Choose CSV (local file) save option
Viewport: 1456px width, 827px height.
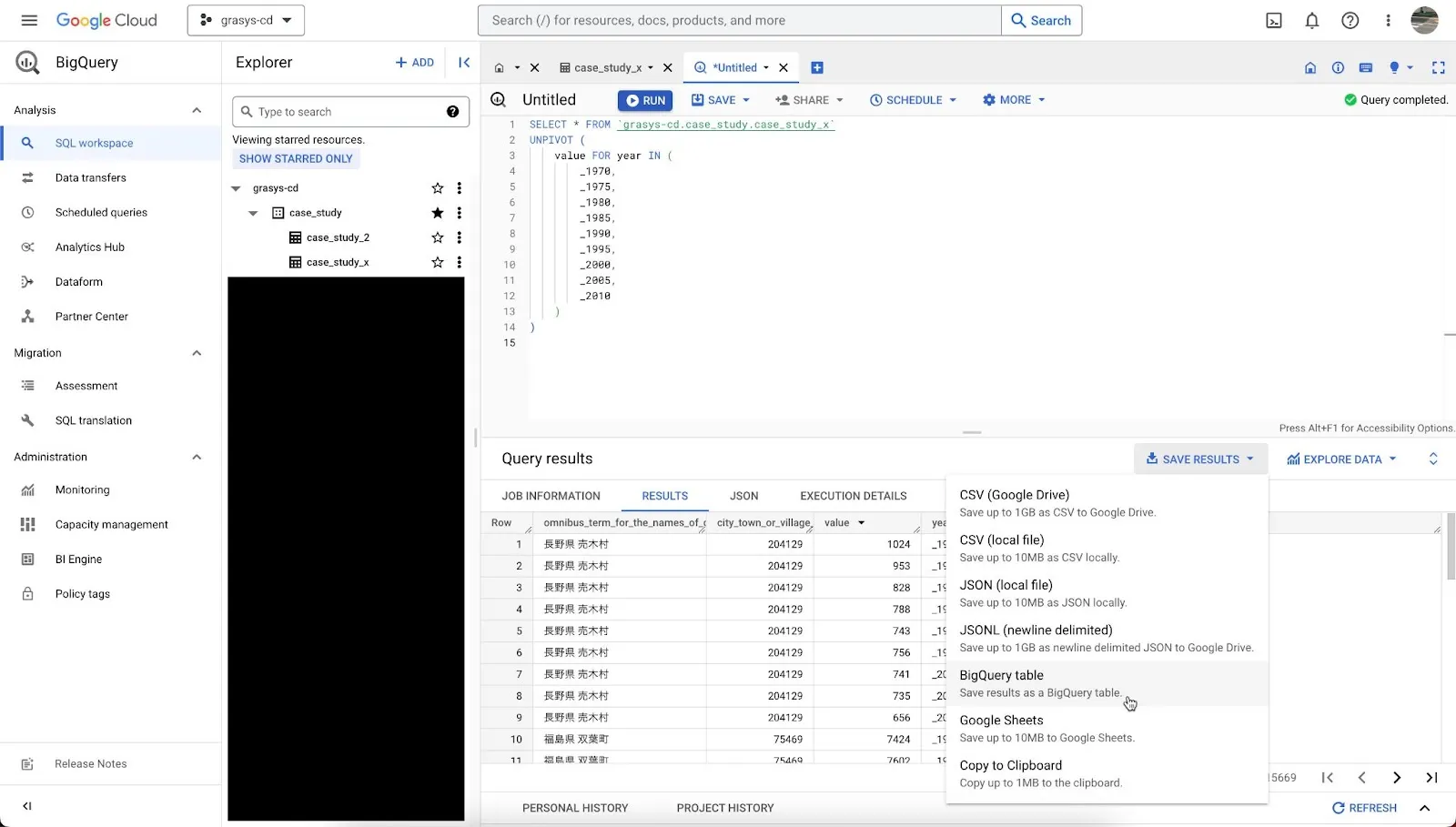[x=1107, y=548]
